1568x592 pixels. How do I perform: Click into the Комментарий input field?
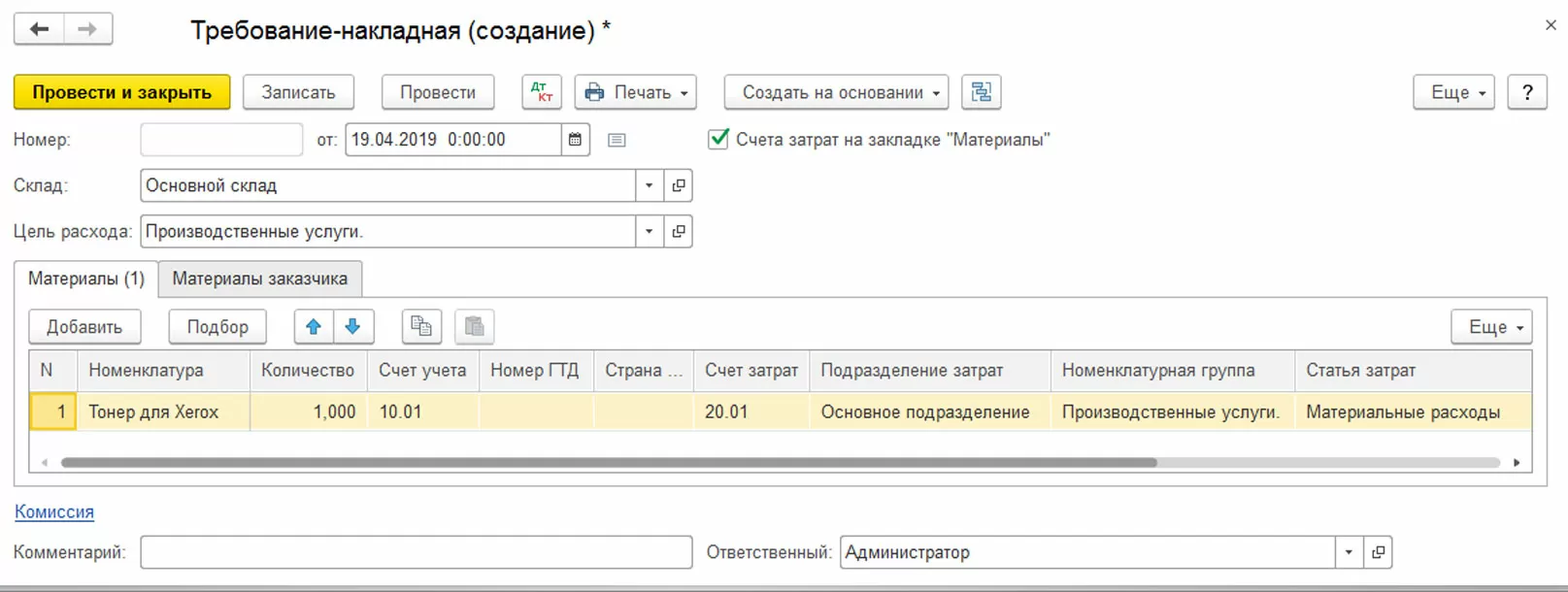point(416,552)
